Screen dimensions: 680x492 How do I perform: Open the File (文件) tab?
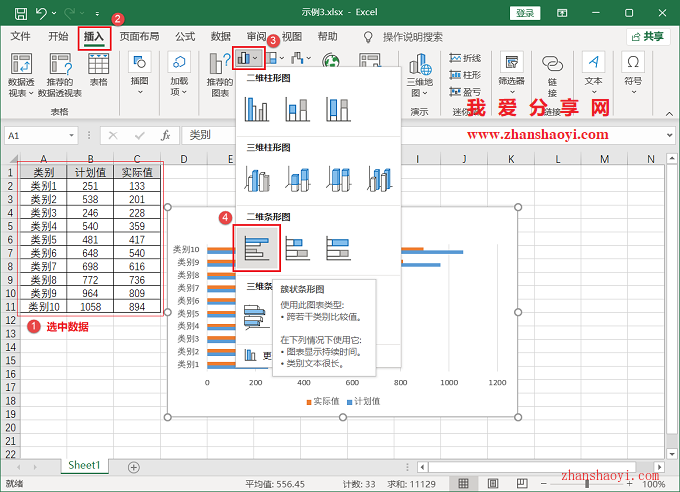pos(20,36)
